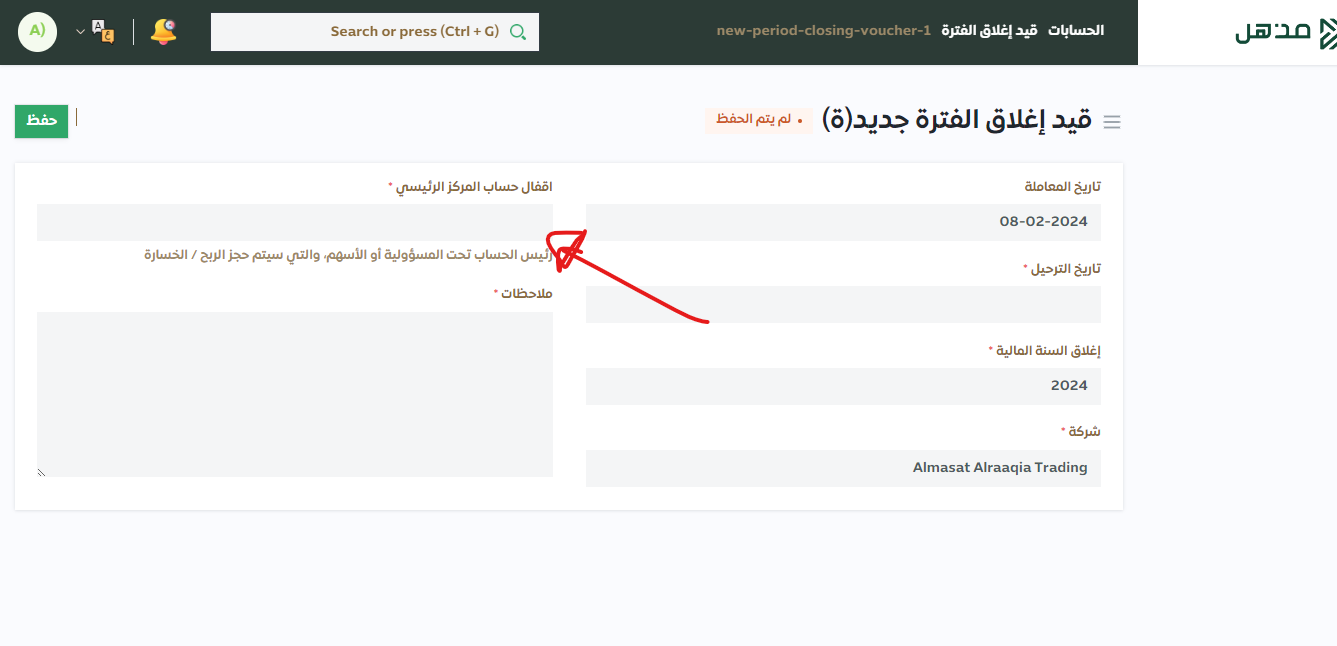Viewport: 1337px width, 646px height.
Task: Open the إغلاق السنة المالية 2024 field
Action: click(843, 386)
